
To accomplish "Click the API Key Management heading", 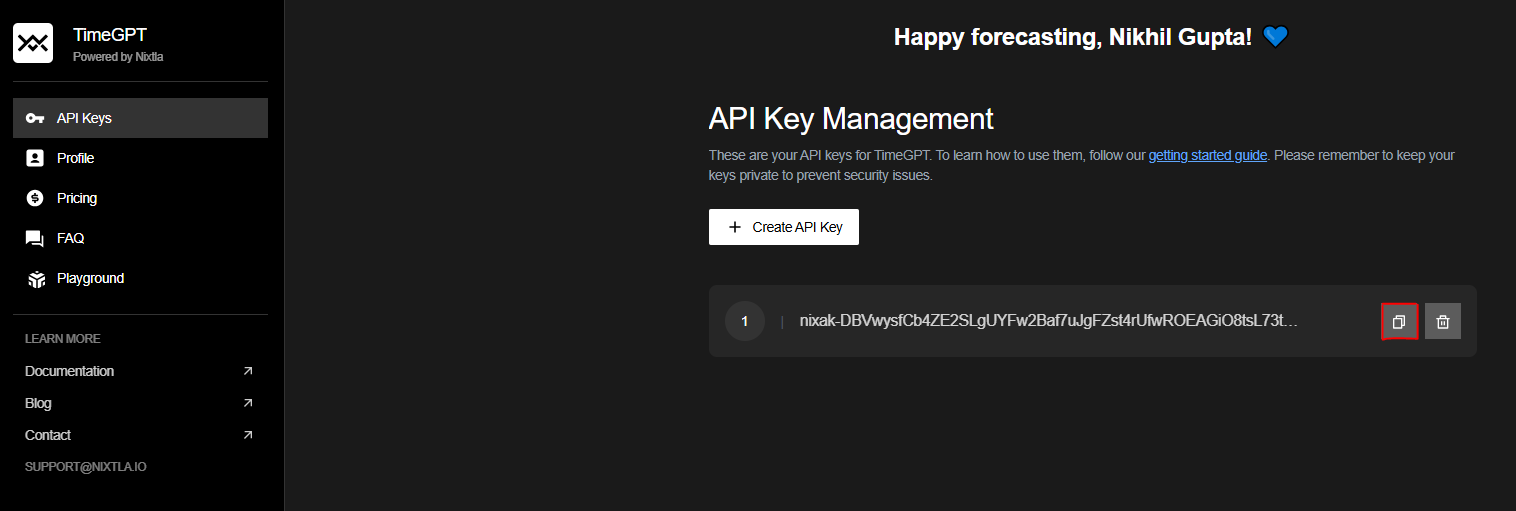I will tap(851, 118).
